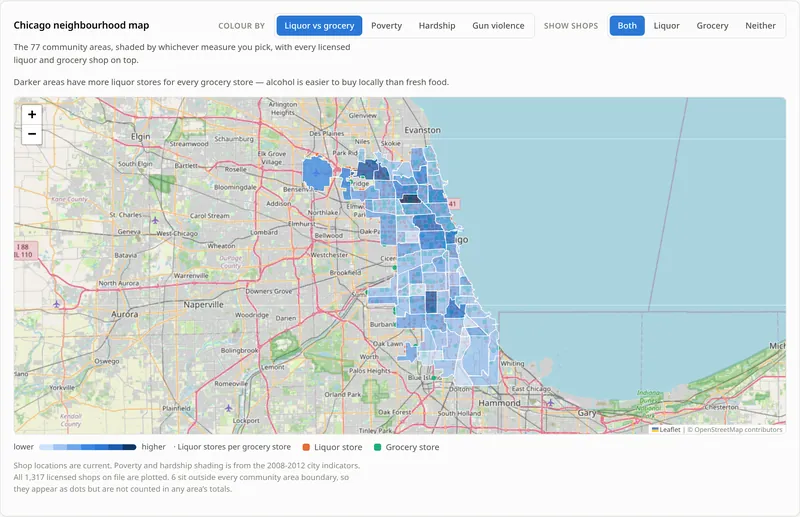This screenshot has width=800, height=517.
Task: Click the orange Liquor store legend swatch
Action: (x=306, y=447)
